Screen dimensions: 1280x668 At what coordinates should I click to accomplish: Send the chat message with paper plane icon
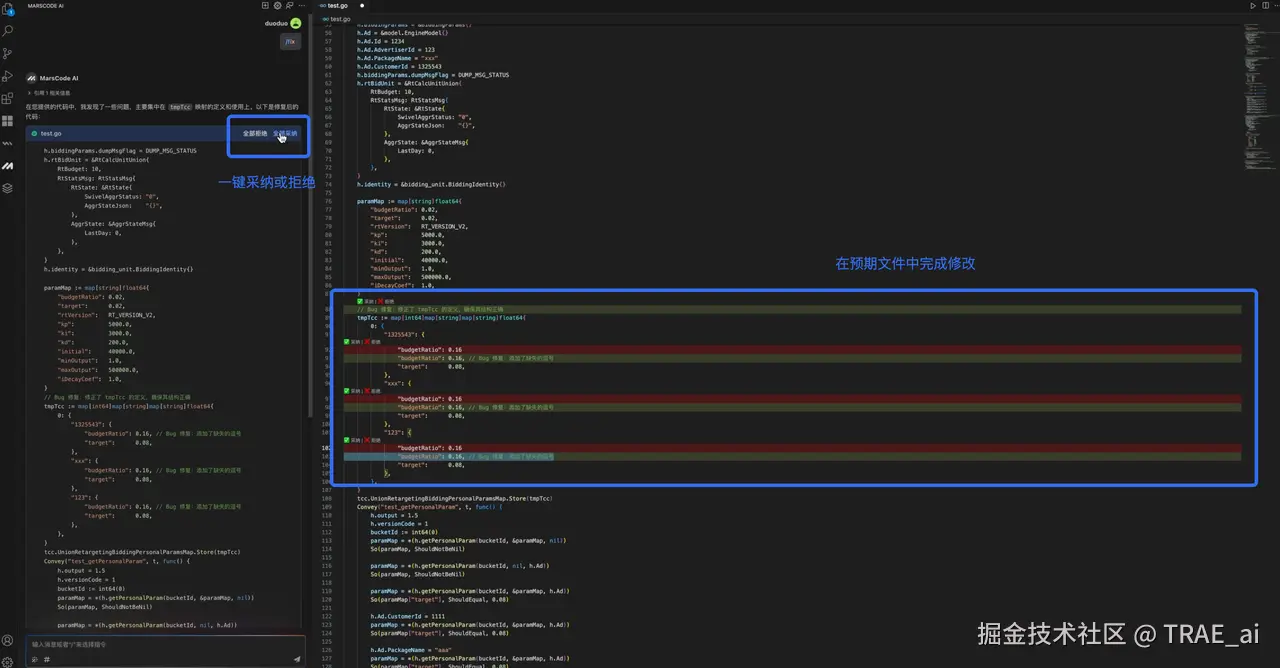pos(297,659)
